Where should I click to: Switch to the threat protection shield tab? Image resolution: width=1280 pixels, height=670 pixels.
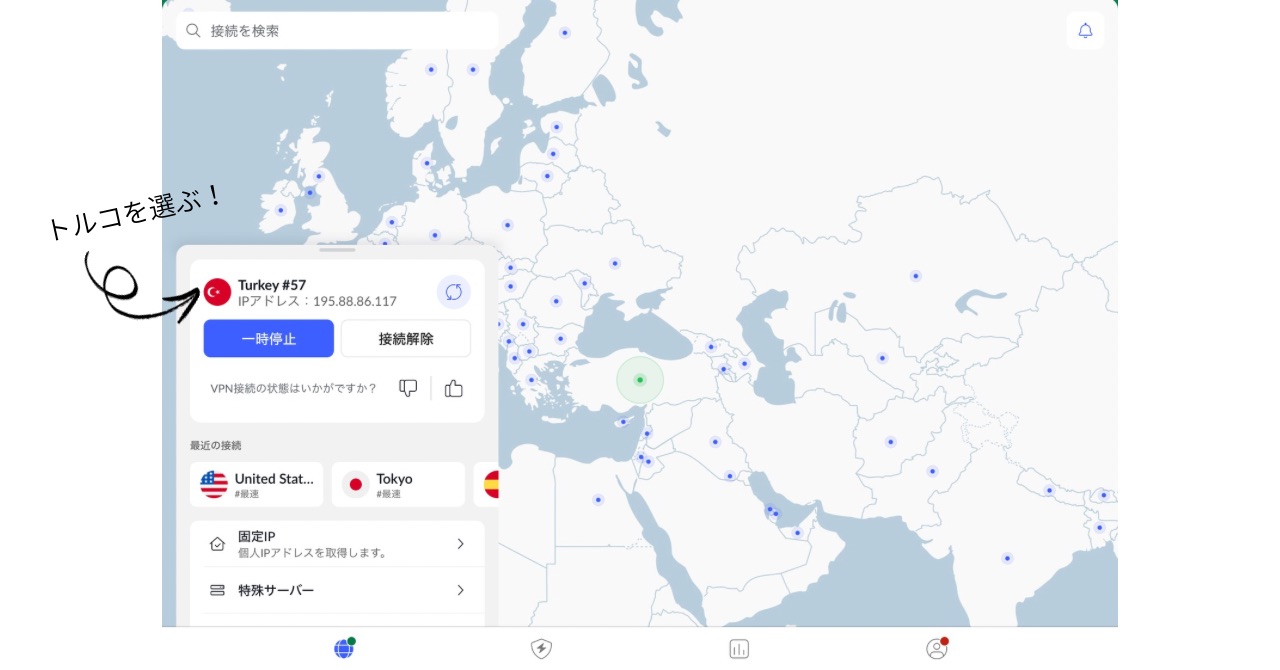tap(541, 649)
